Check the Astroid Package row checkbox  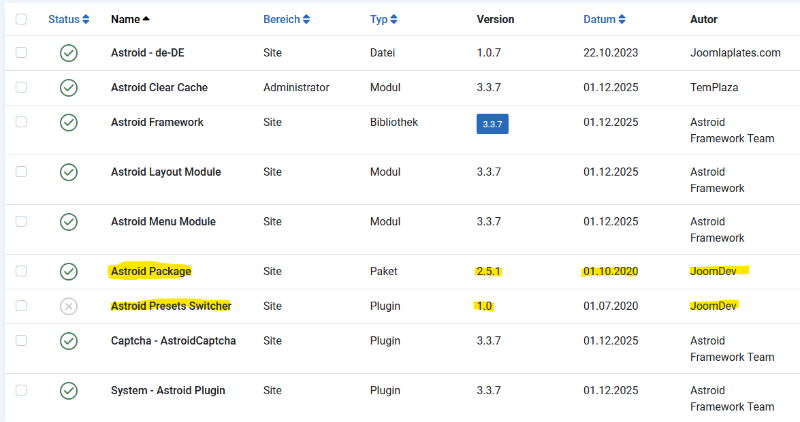pos(21,271)
